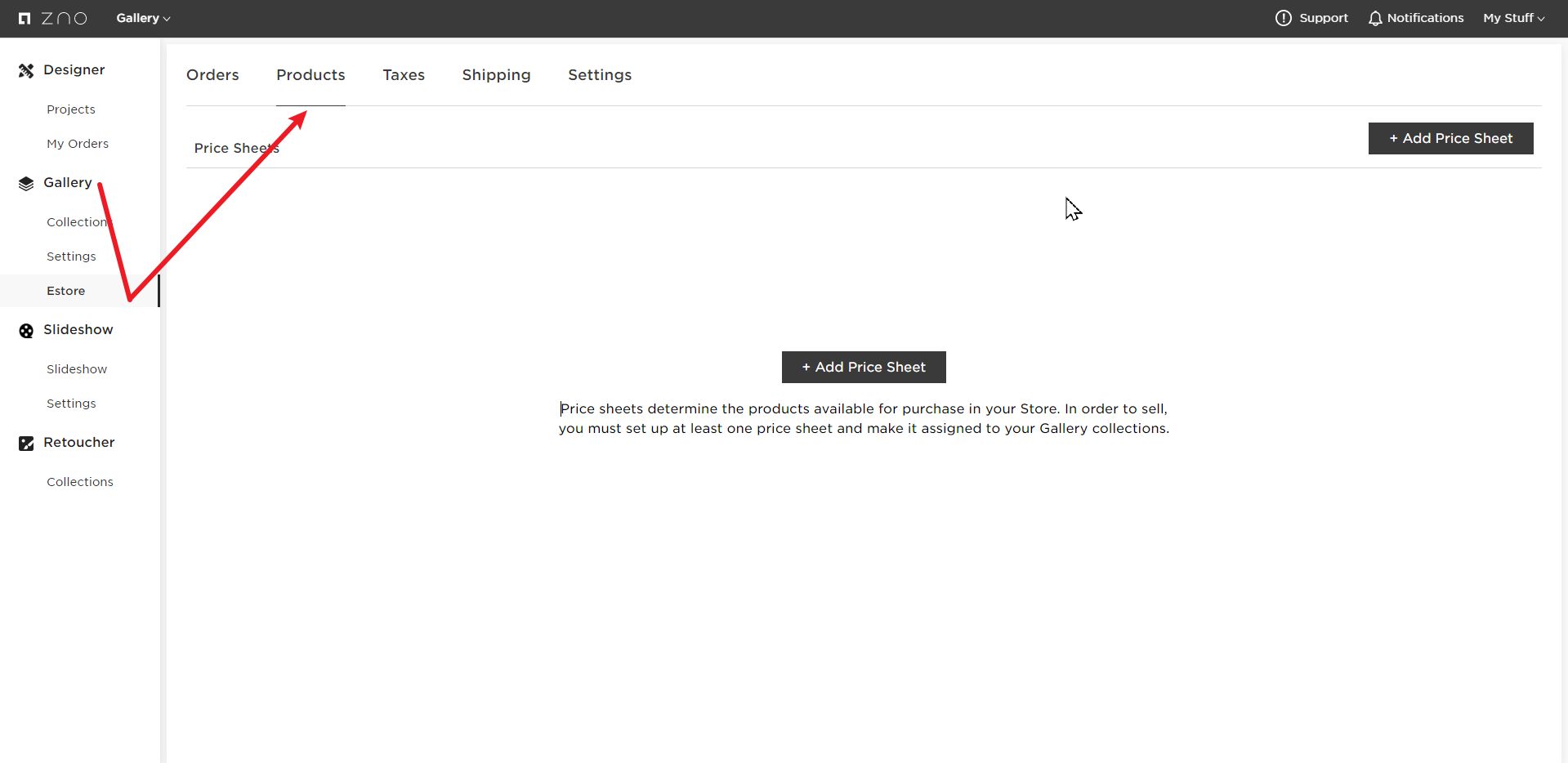The width and height of the screenshot is (1568, 763).
Task: Click the center Add Price Sheet button
Action: click(864, 367)
